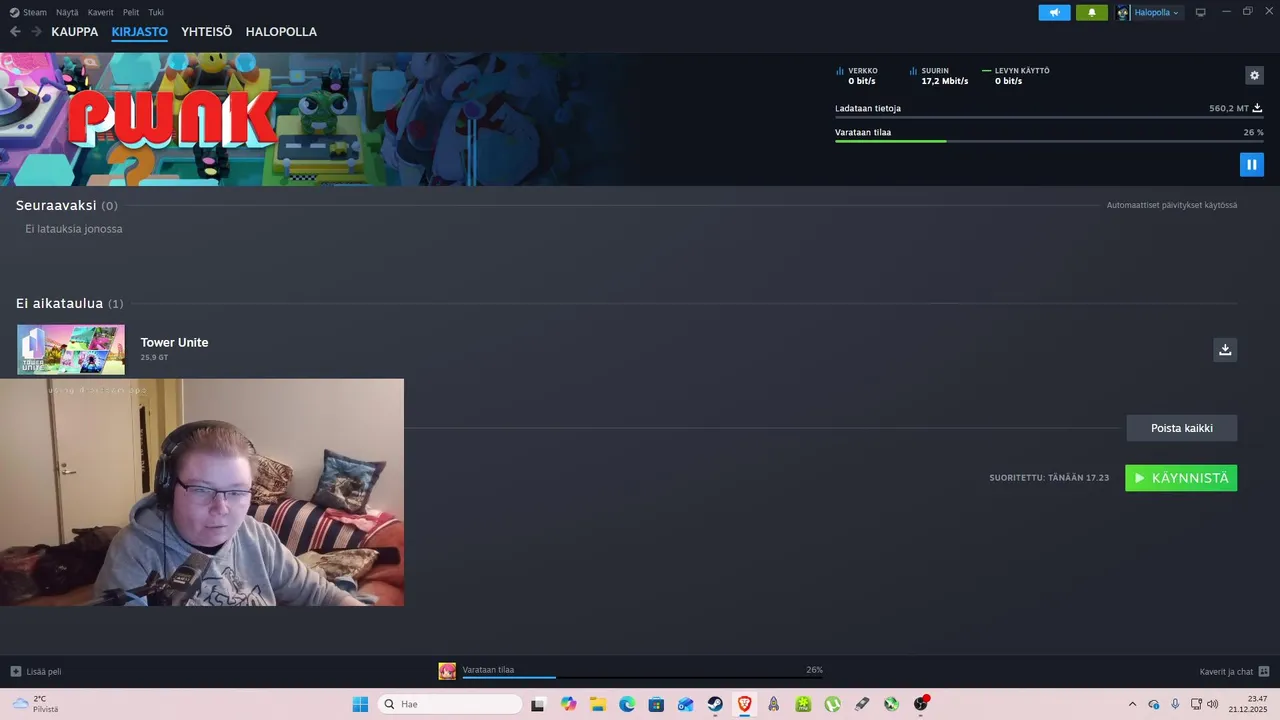The height and width of the screenshot is (720, 1280).
Task: Click the Poista kaikki button
Action: click(1182, 428)
